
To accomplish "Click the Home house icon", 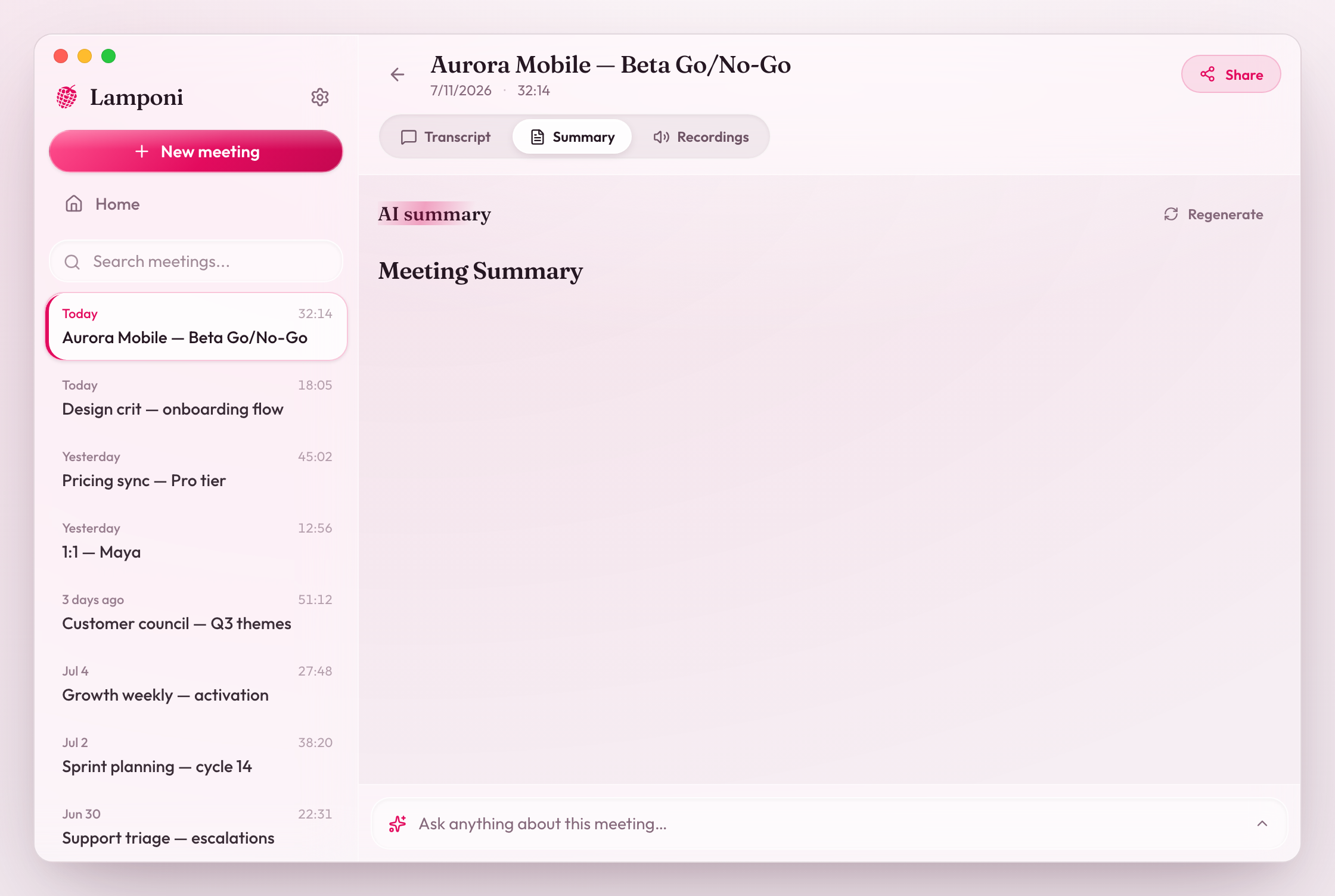I will click(x=74, y=204).
